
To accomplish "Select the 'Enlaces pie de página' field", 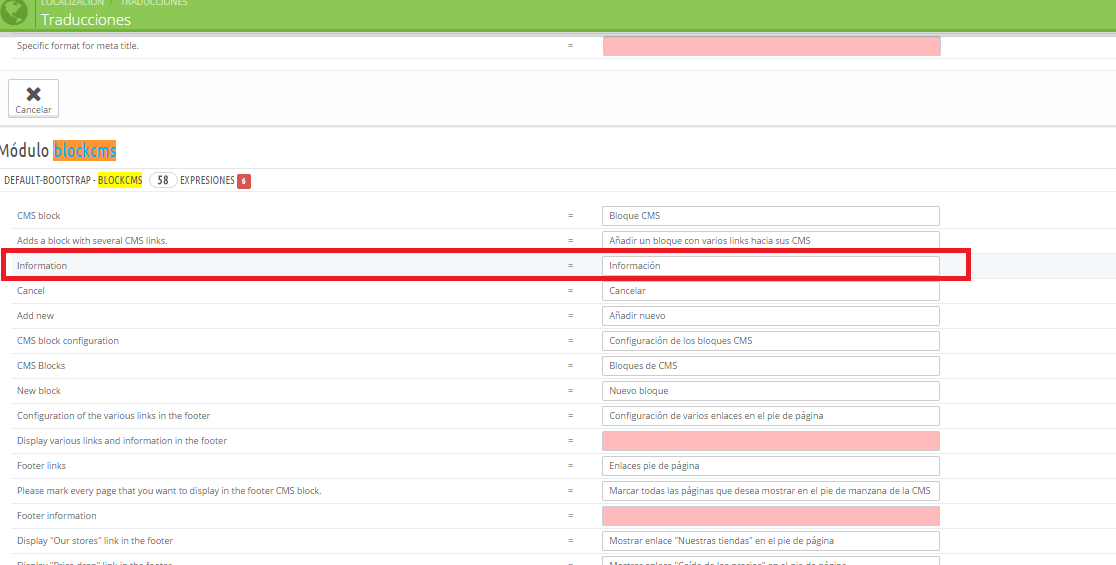I will (771, 466).
